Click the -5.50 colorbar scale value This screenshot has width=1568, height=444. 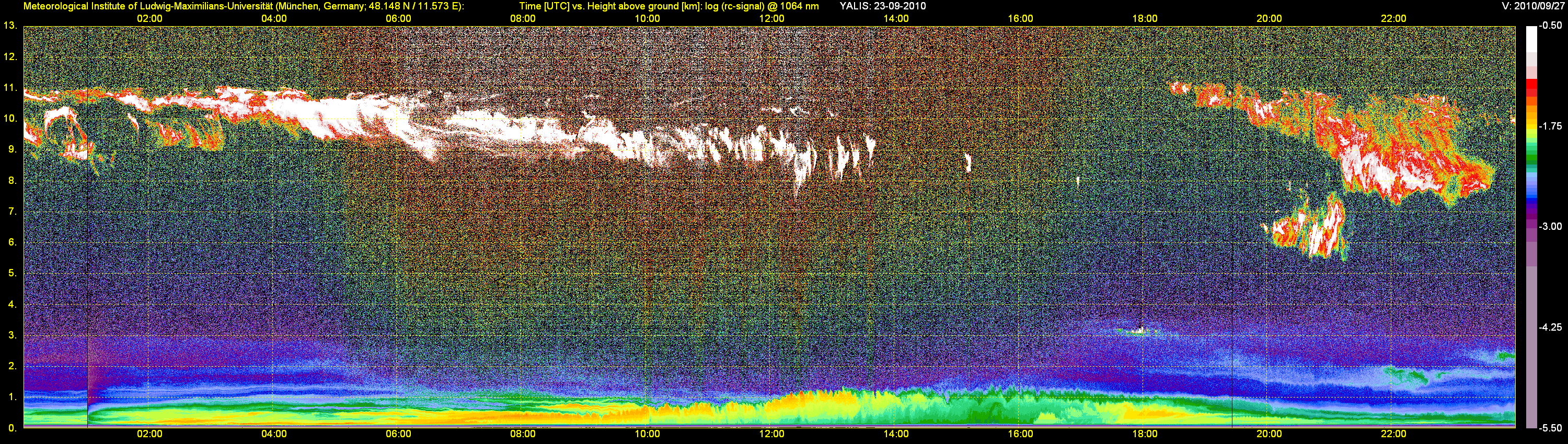(1550, 428)
